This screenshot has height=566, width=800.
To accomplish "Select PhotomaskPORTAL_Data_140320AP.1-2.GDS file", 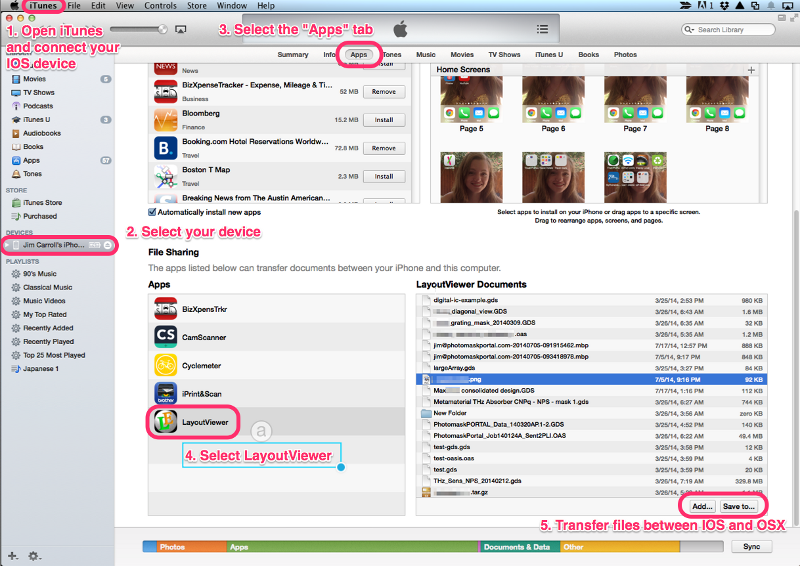I will [592, 425].
